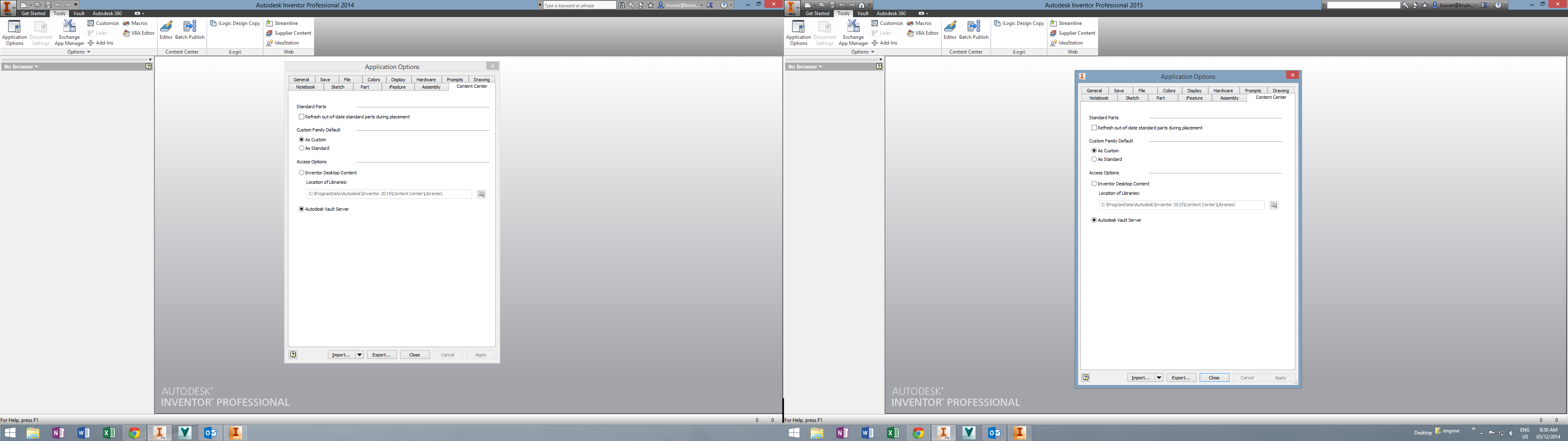Image resolution: width=1568 pixels, height=441 pixels.
Task: Start Batch Publish in Inventor 2015
Action: point(974,30)
